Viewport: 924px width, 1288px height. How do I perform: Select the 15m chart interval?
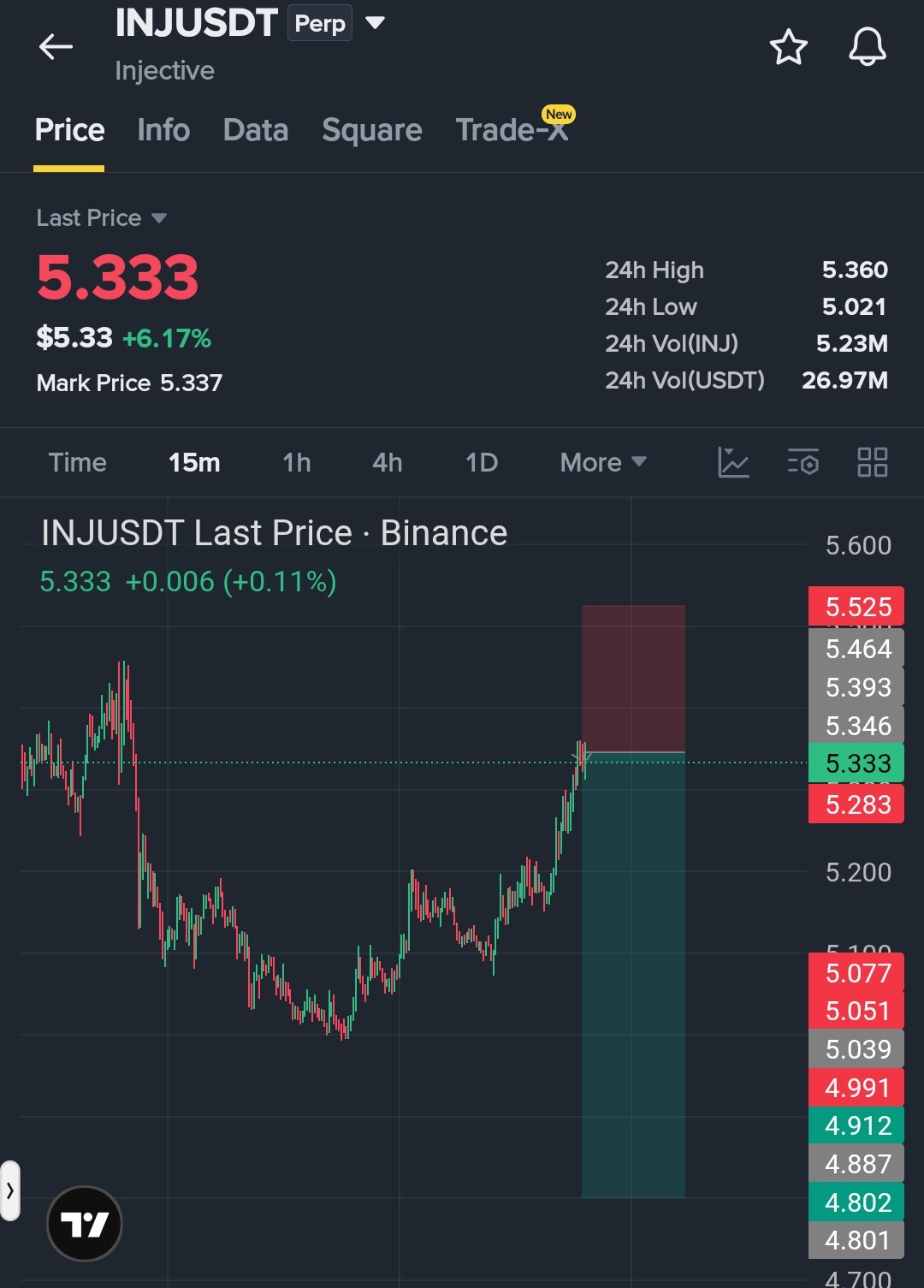pyautogui.click(x=194, y=462)
